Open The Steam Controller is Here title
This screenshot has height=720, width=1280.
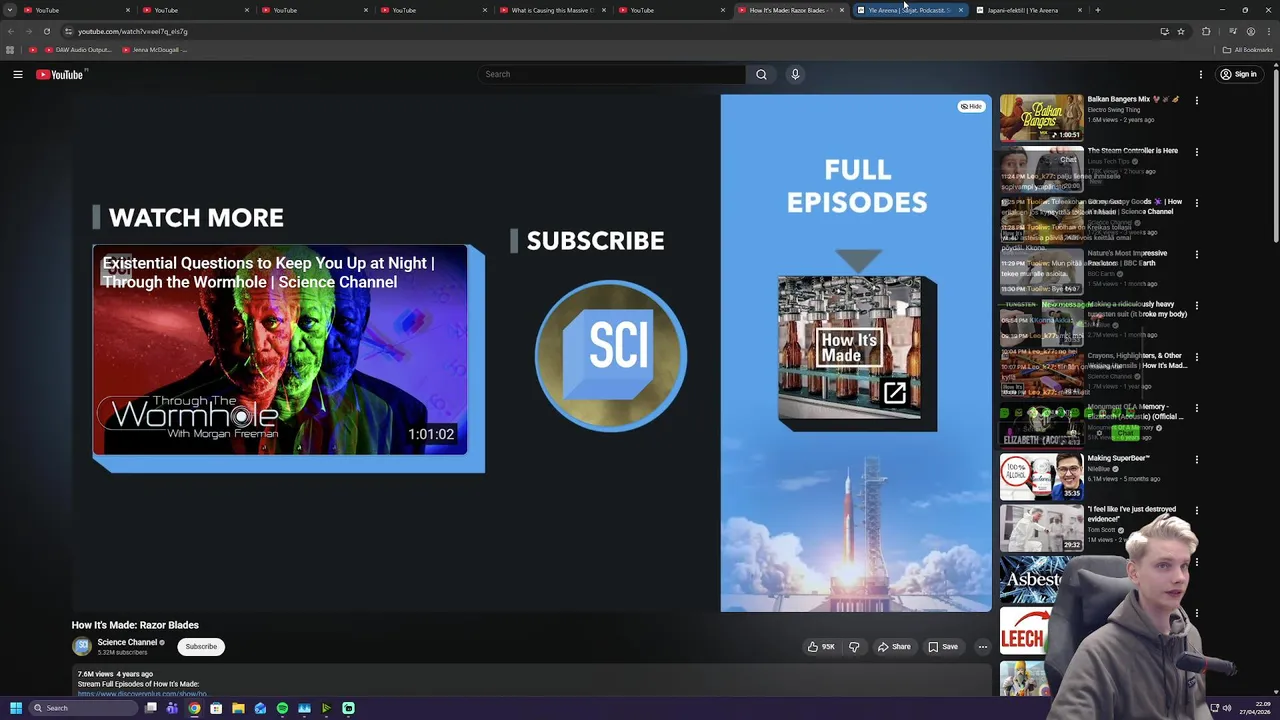coord(1132,151)
